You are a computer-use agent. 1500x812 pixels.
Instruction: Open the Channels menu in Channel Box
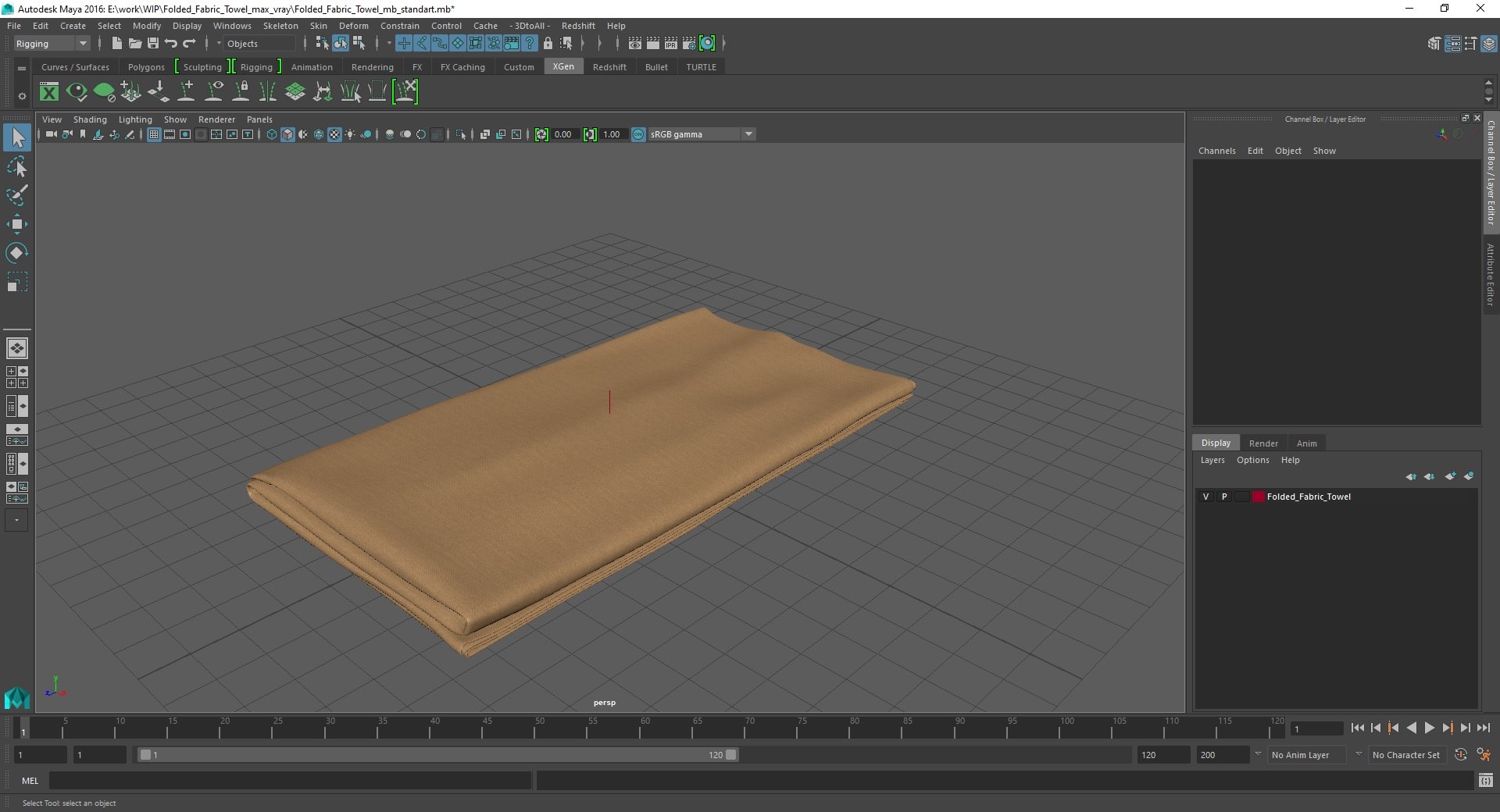(x=1216, y=151)
